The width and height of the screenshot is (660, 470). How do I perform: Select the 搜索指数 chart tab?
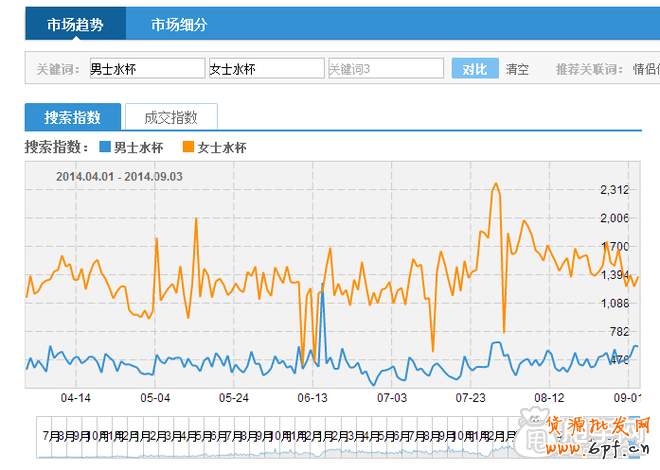click(73, 117)
